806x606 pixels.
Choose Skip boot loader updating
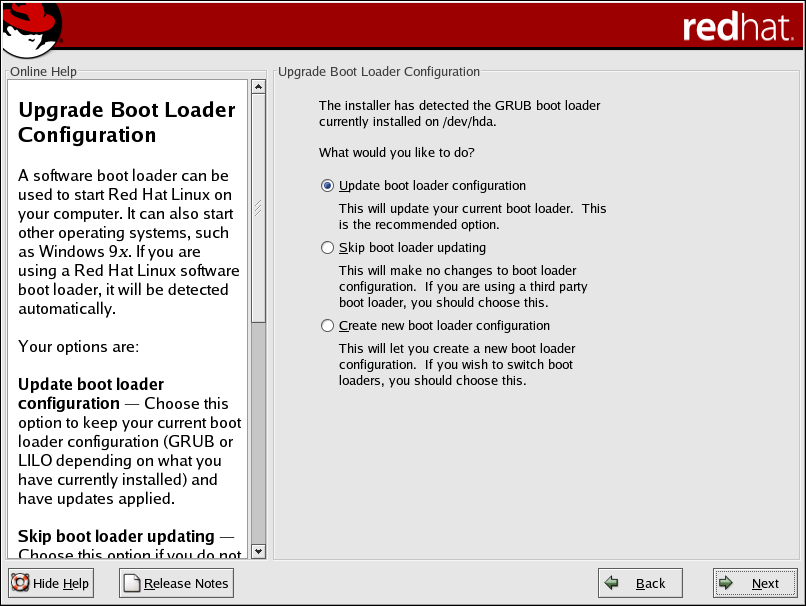point(327,248)
